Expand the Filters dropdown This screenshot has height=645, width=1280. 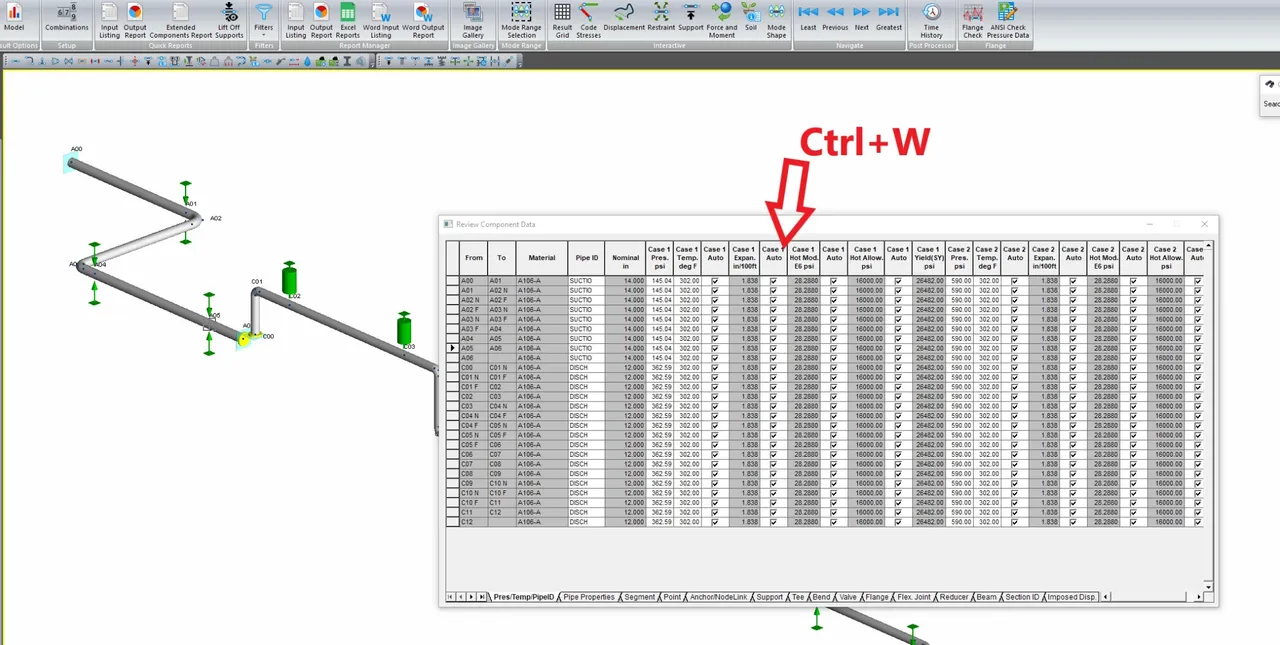click(264, 20)
